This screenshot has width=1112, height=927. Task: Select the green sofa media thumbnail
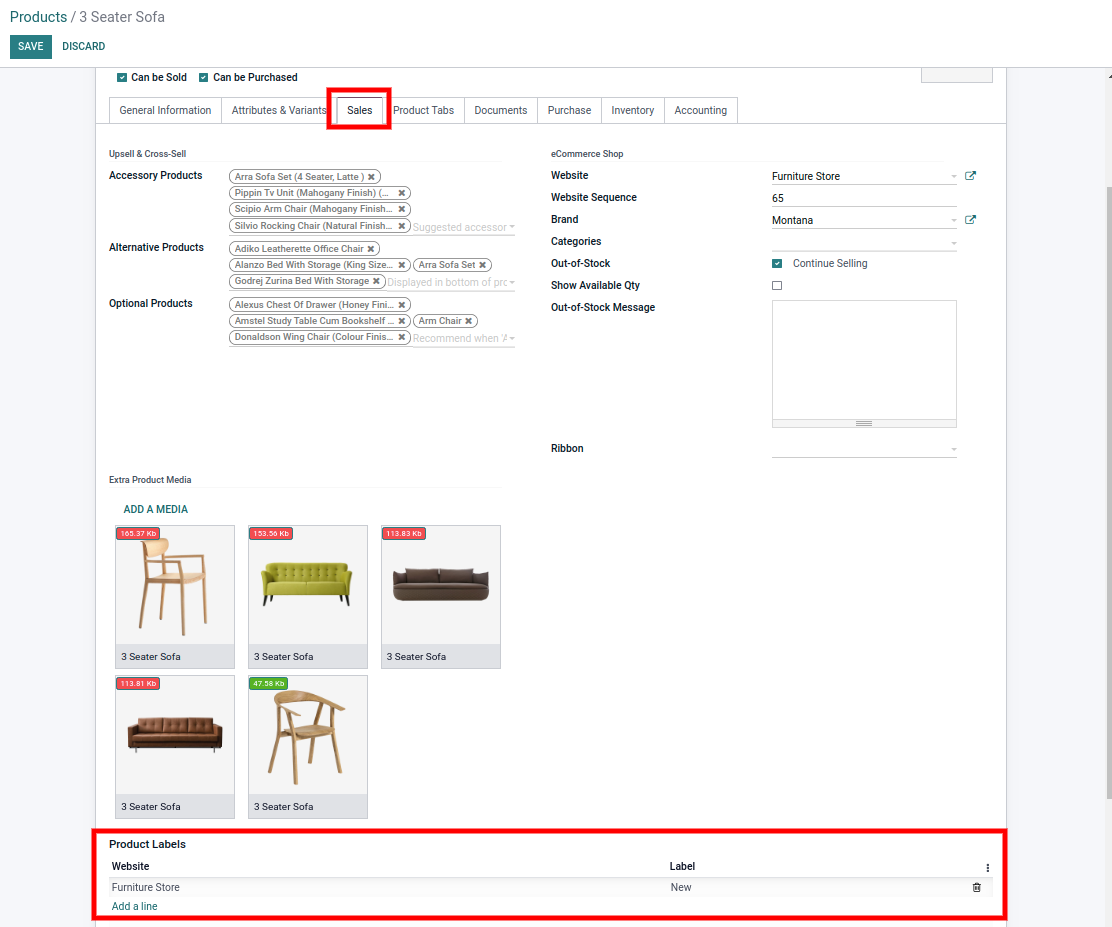pyautogui.click(x=307, y=585)
